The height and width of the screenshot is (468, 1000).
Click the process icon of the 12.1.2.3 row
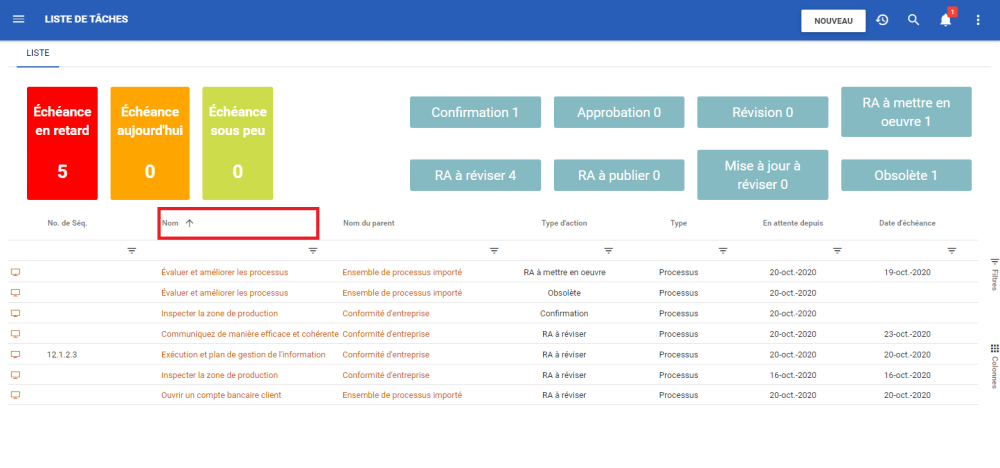click(x=16, y=354)
